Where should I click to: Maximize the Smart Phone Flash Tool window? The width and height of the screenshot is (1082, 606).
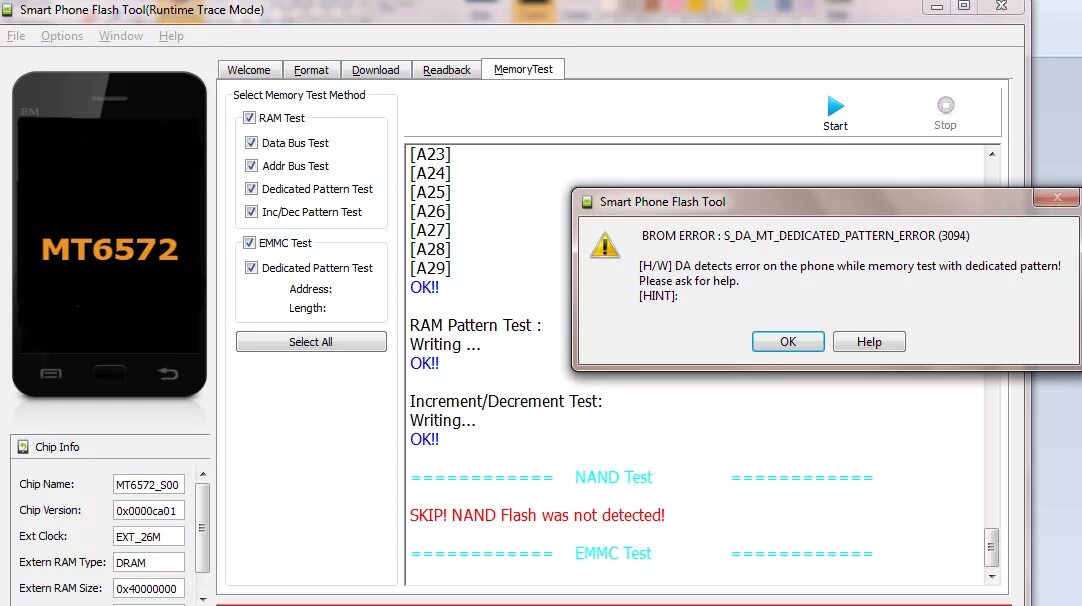click(x=964, y=6)
